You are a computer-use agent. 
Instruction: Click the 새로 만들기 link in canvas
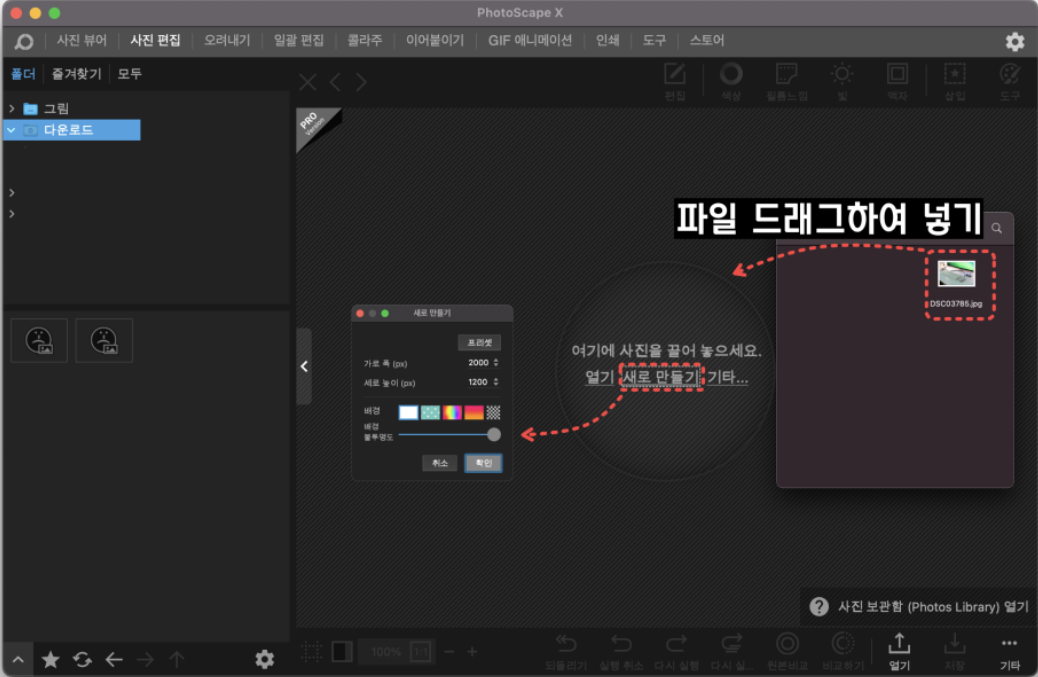(x=661, y=376)
